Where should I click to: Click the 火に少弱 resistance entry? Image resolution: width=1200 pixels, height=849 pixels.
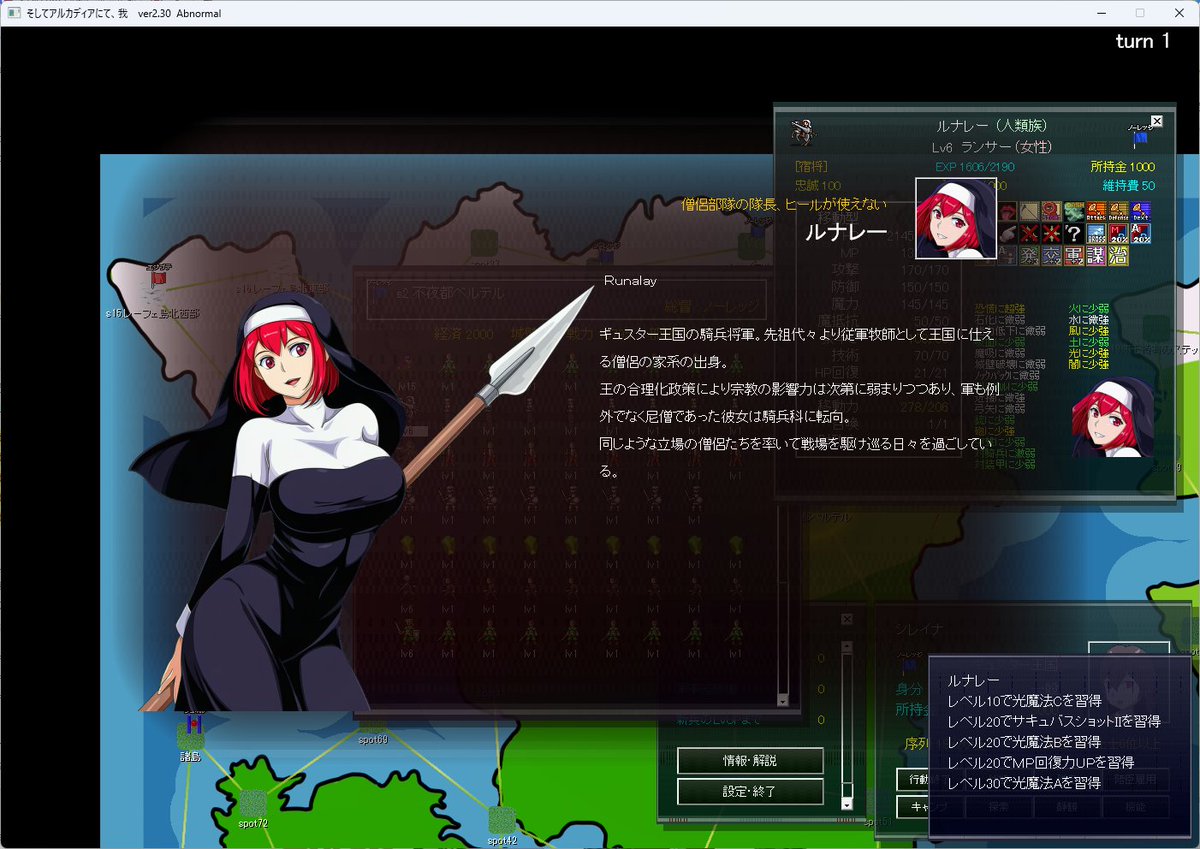1089,309
